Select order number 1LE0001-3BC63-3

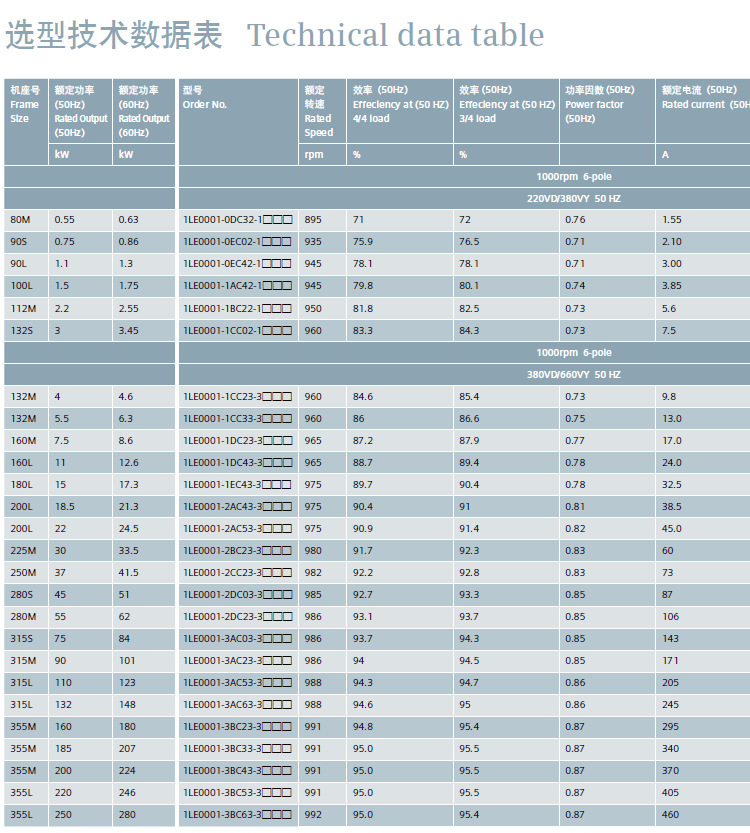tap(238, 814)
